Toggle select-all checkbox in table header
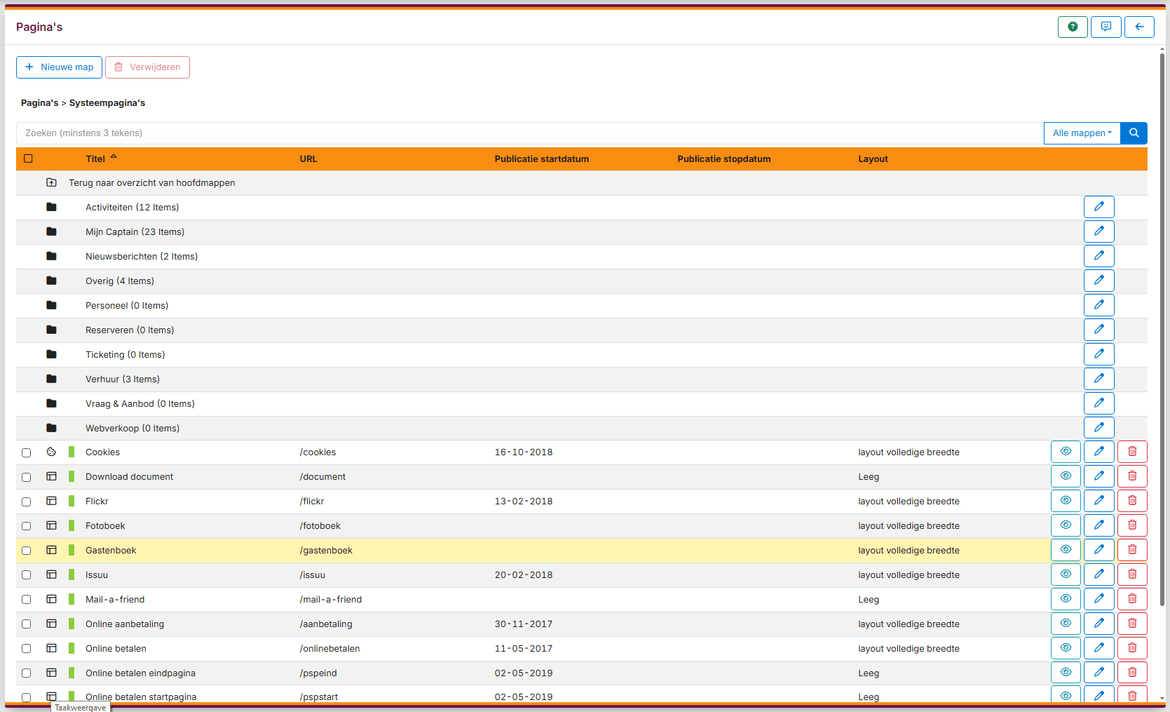Screen dimensions: 1170x712 tap(28, 159)
